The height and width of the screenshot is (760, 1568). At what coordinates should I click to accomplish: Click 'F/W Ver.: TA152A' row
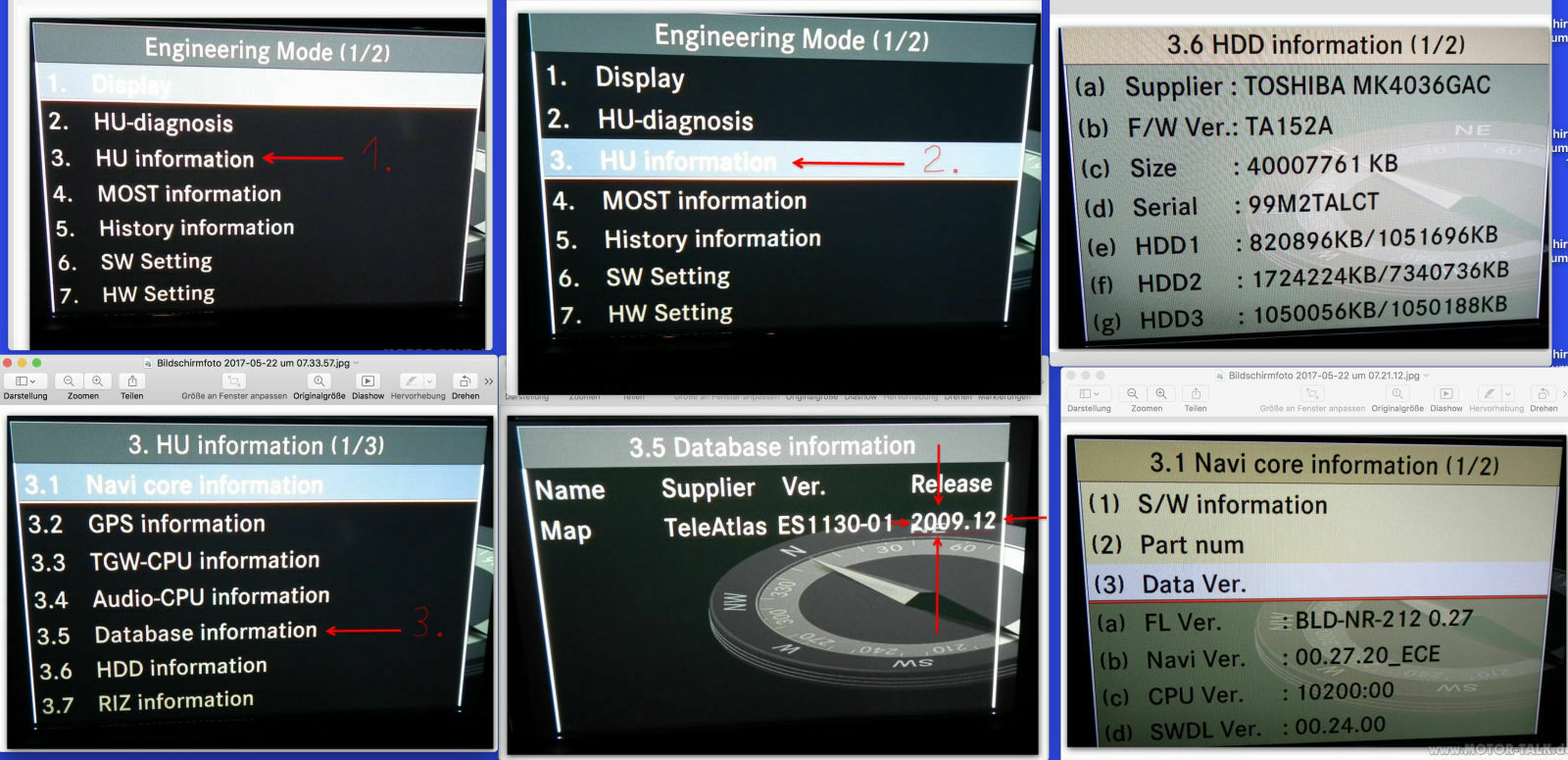coord(1204,127)
